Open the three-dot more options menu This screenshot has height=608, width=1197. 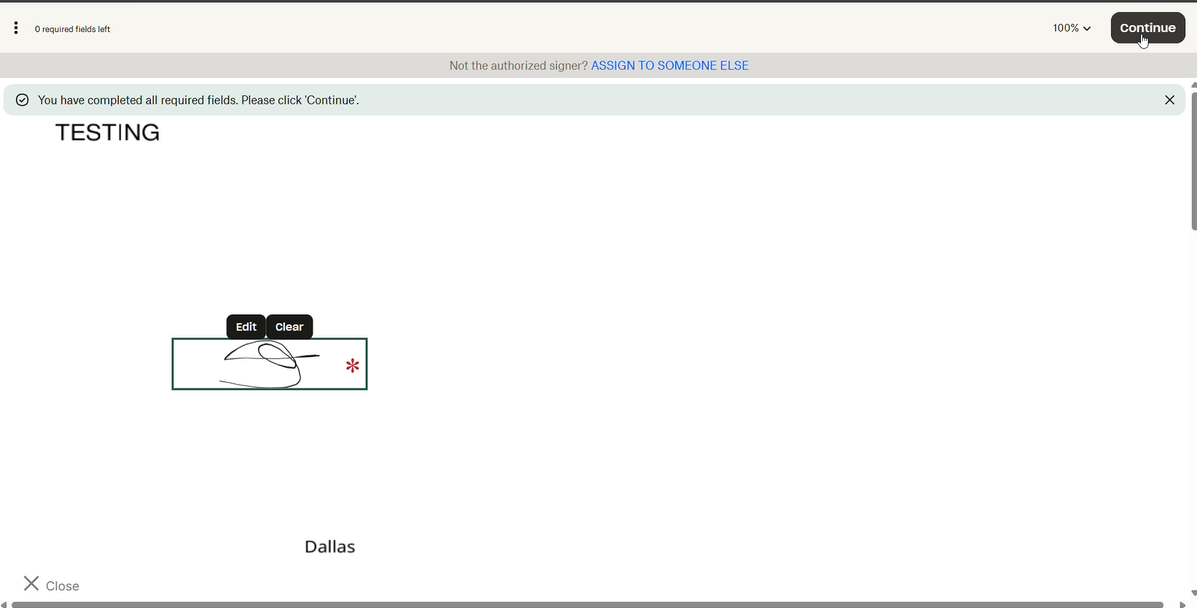(x=16, y=28)
